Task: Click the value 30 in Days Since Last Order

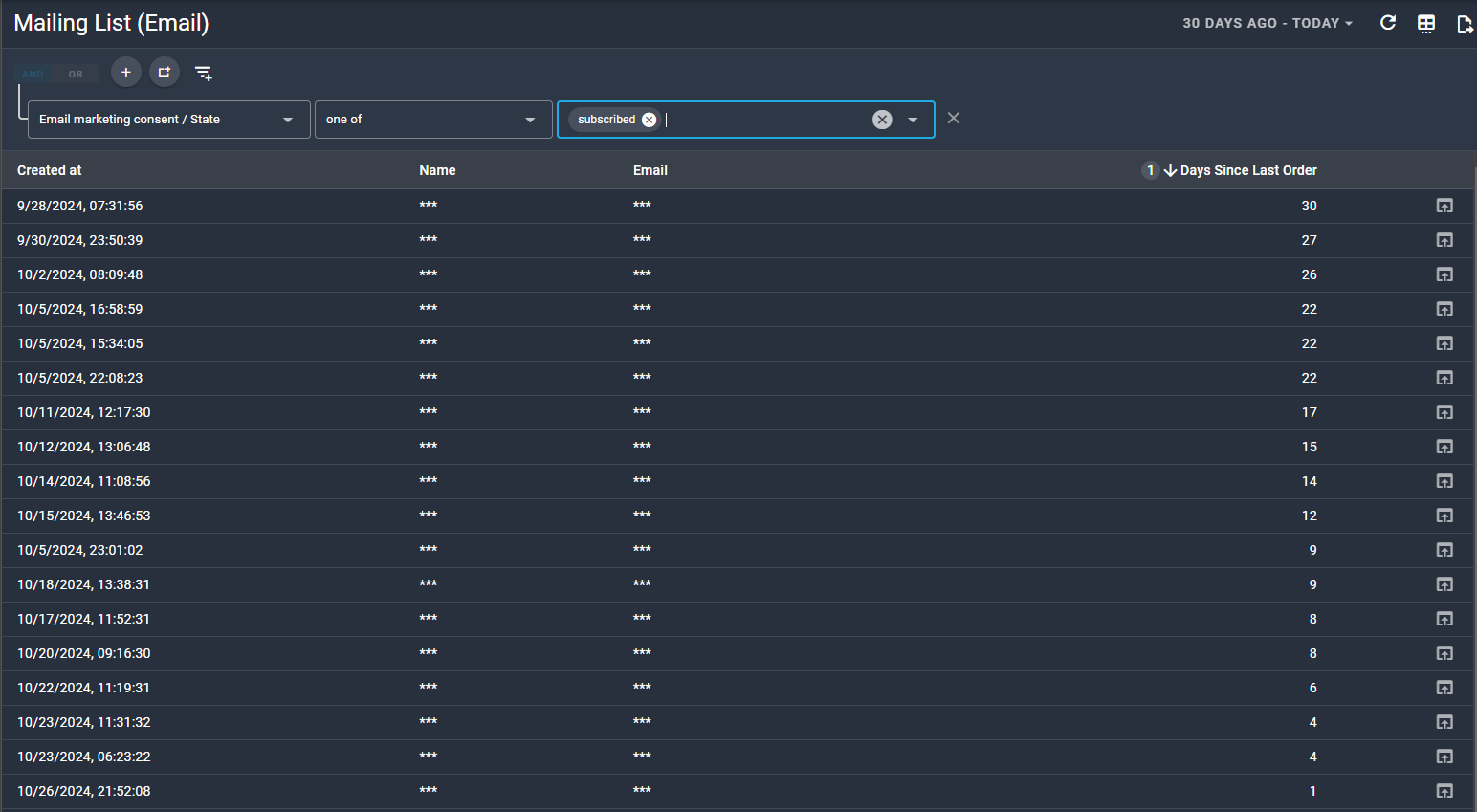Action: tap(1309, 206)
